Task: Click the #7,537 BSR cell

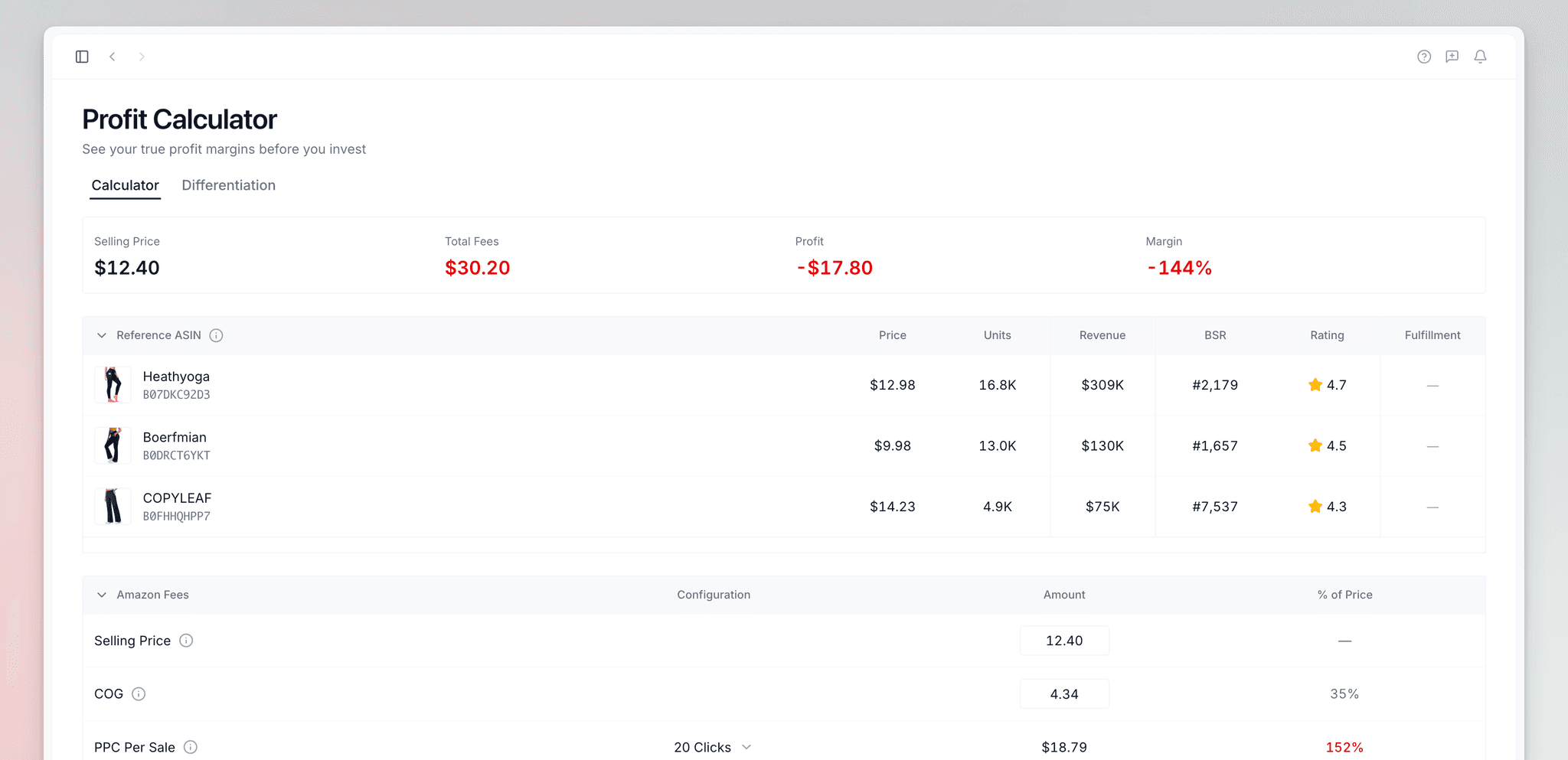Action: click(1215, 507)
